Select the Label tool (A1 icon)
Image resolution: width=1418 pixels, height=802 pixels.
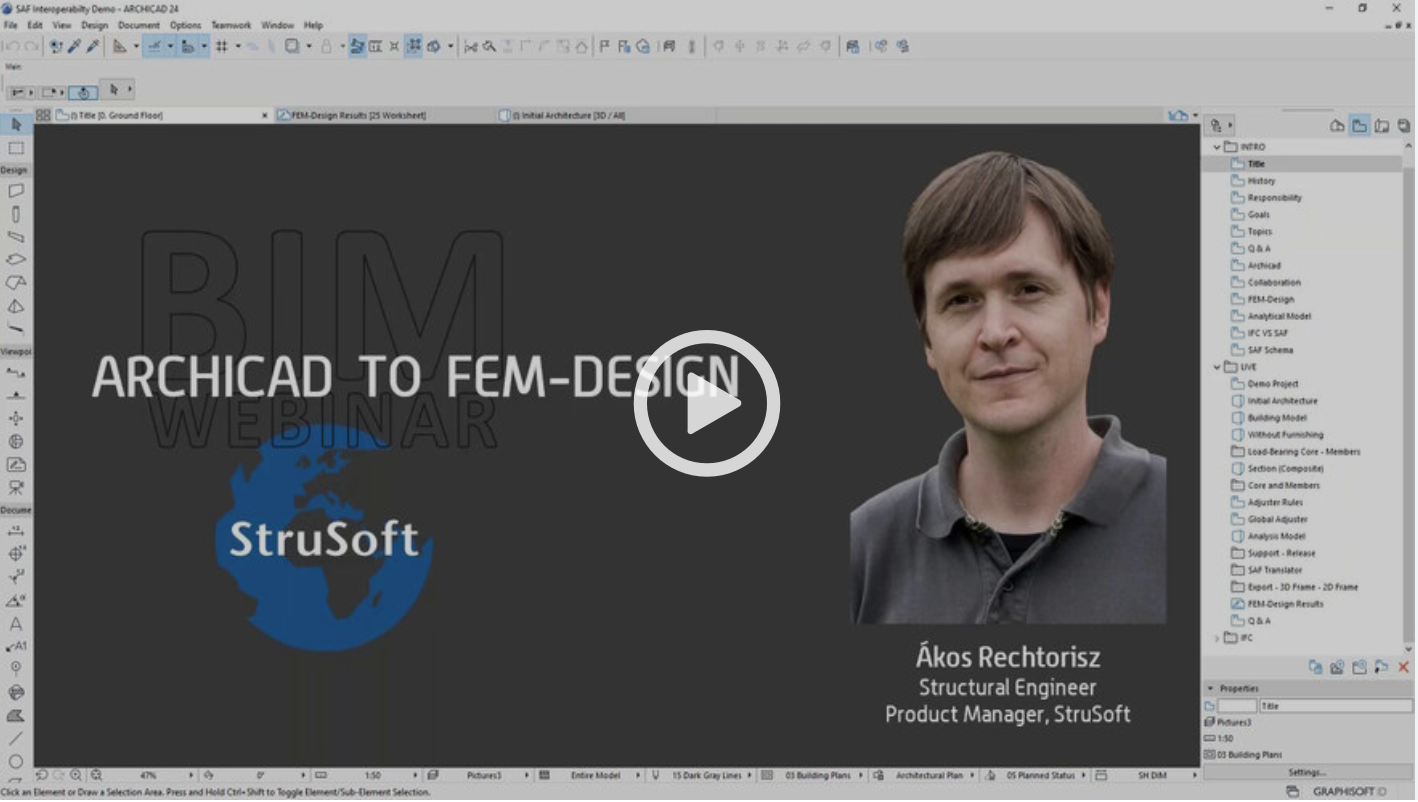pos(16,646)
